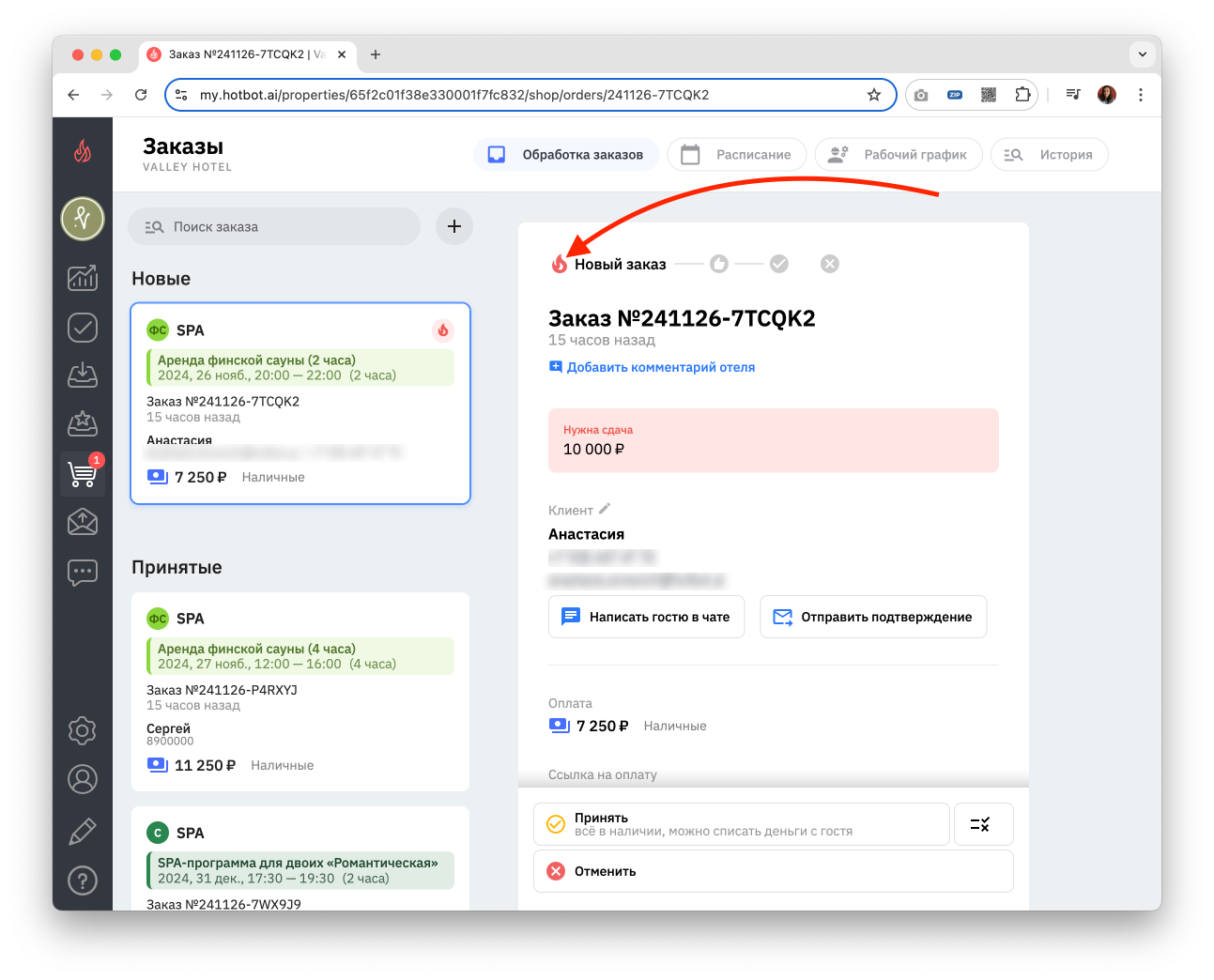Select the checkmark status step
Image resolution: width=1214 pixels, height=980 pixels.
coord(779,264)
